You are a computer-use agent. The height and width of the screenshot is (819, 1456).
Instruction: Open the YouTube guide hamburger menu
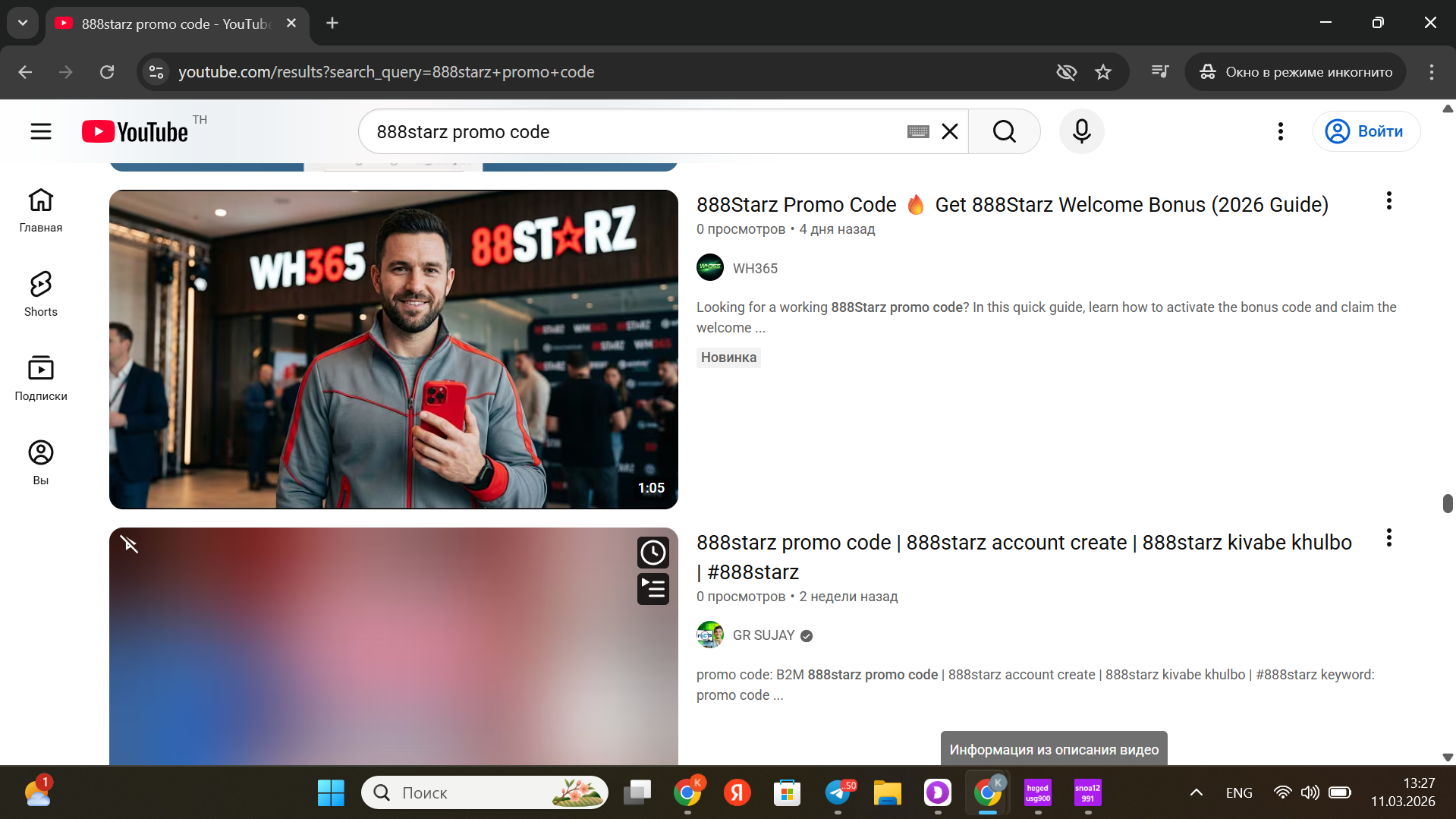tap(41, 131)
